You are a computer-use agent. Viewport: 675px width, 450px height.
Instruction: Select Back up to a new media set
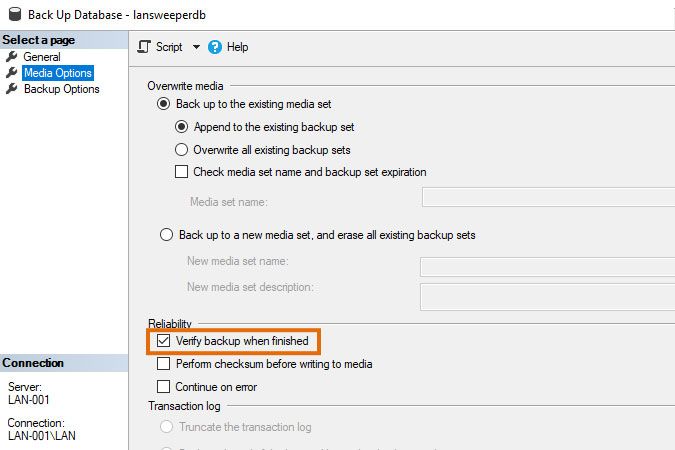[x=166, y=236]
